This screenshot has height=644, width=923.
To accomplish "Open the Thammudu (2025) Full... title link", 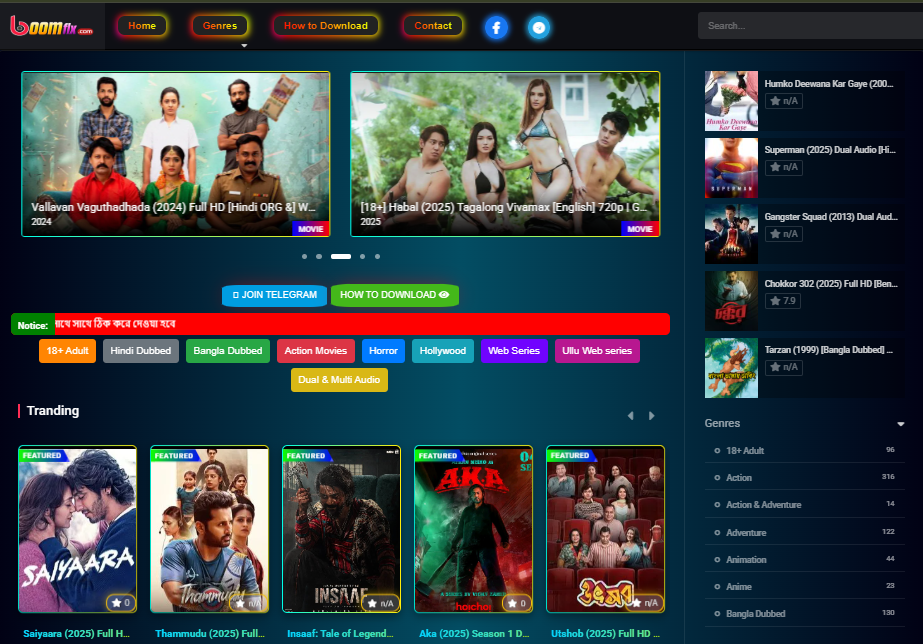I will click(x=210, y=633).
